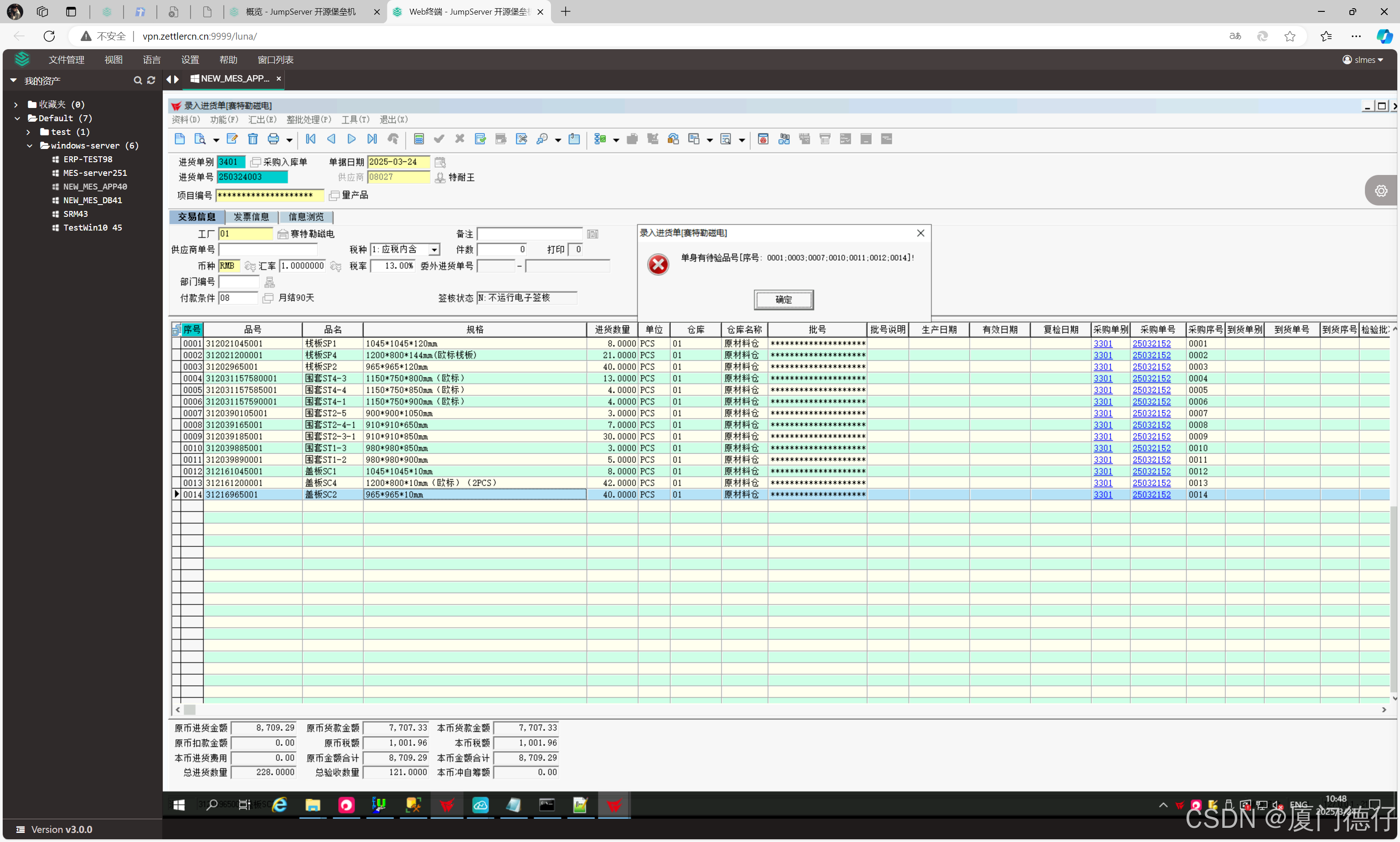Click the magnifier search toolbar icon

click(542, 139)
